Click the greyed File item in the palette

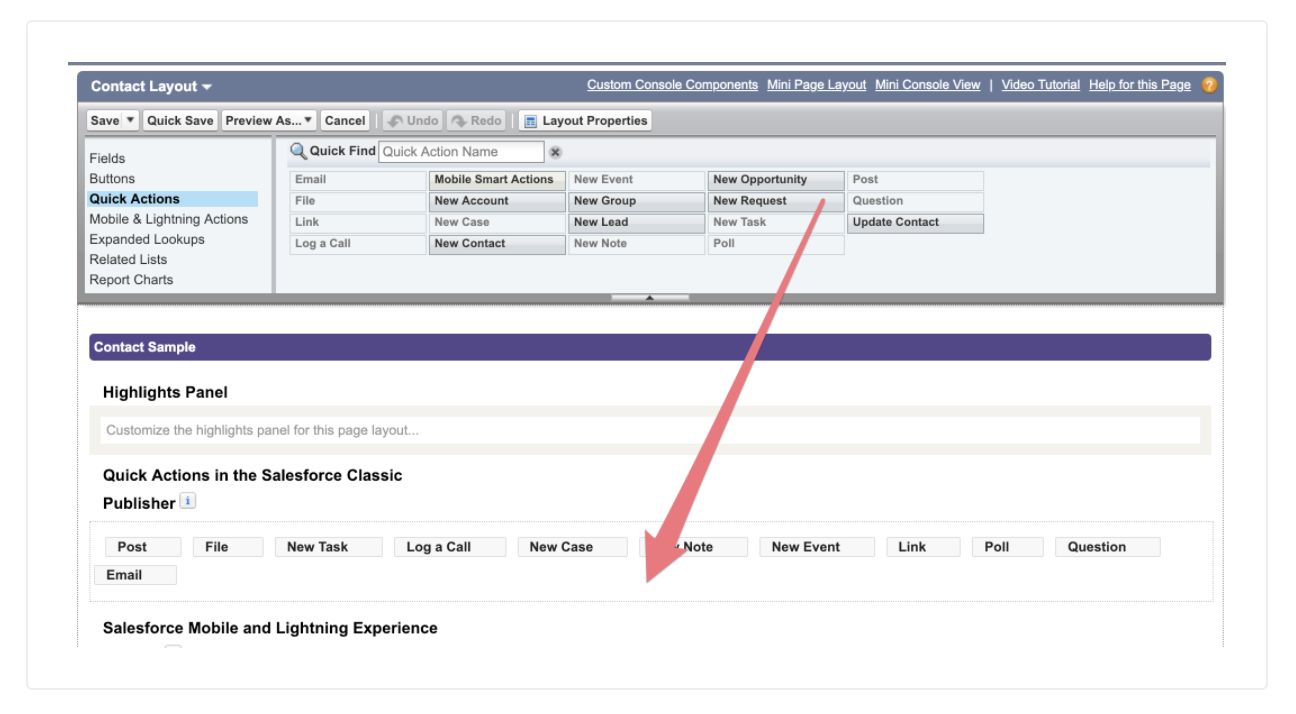[x=358, y=201]
